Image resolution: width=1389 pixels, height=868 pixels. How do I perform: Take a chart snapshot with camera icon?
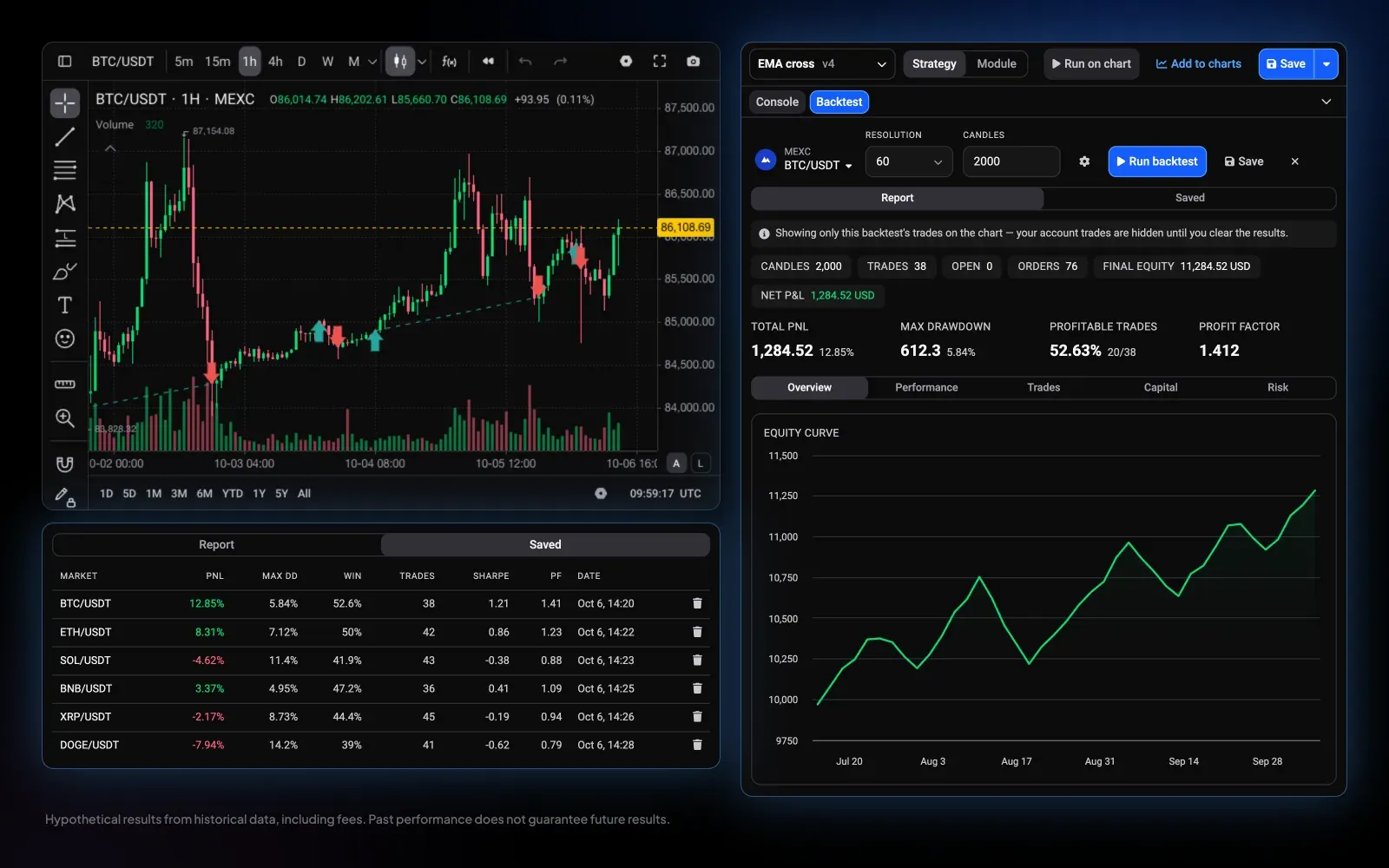(694, 62)
